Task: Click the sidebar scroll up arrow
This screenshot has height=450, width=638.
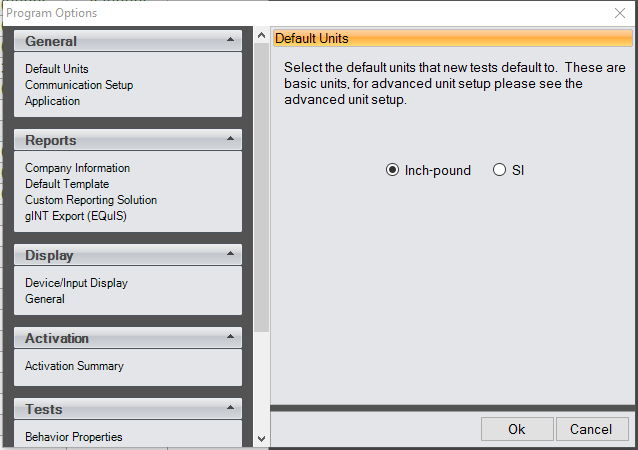Action: click(x=262, y=36)
